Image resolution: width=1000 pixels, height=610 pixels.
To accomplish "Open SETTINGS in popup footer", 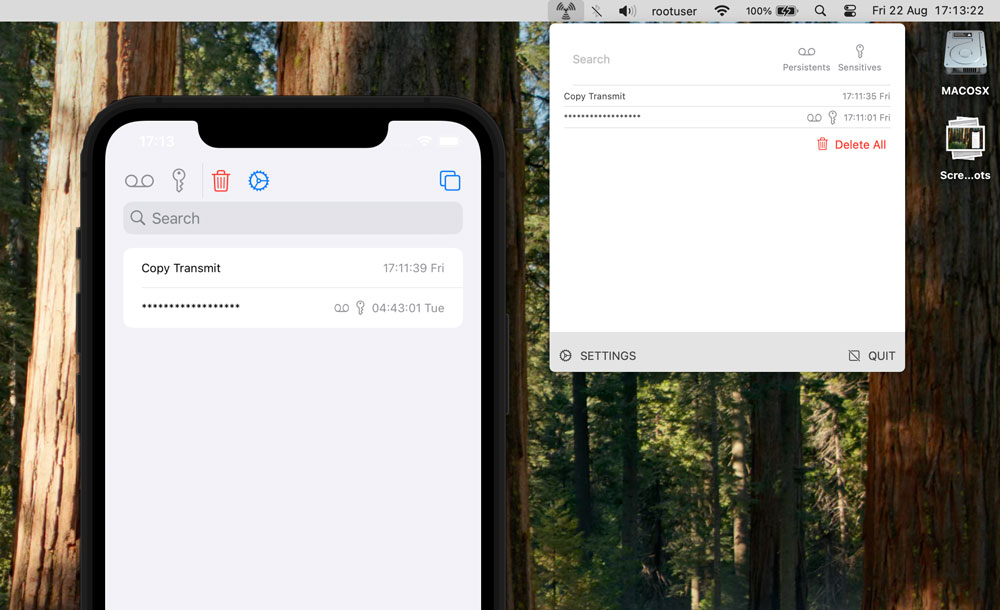I will (x=598, y=356).
